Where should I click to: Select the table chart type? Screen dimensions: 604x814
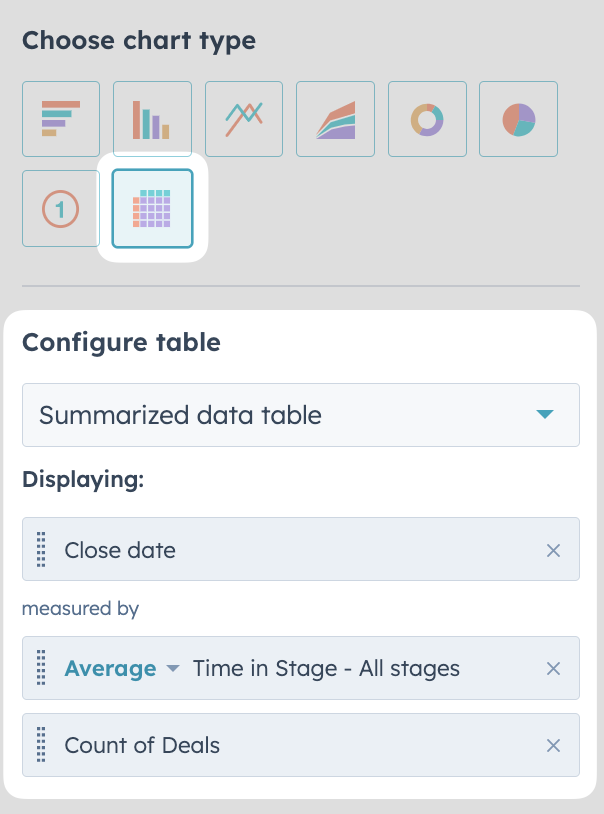point(152,209)
